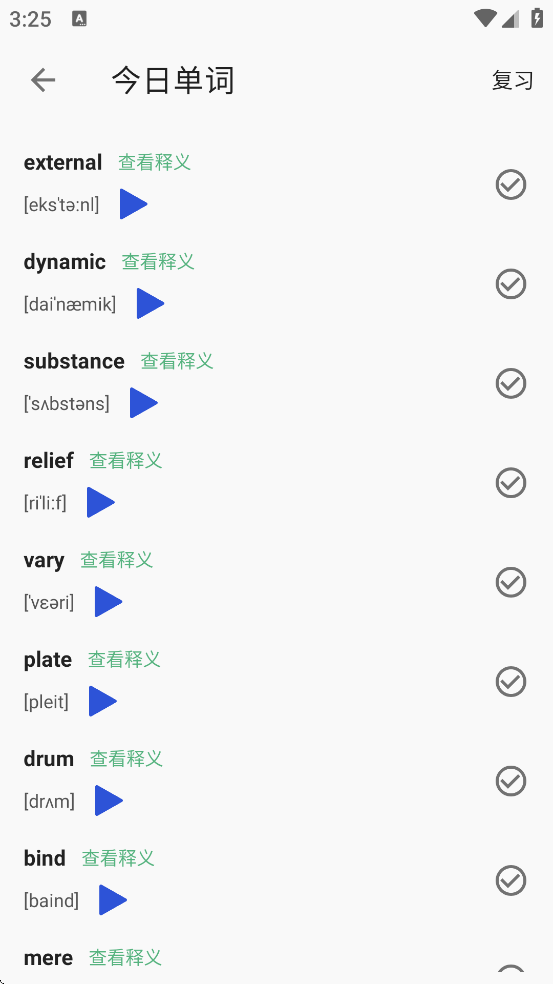Listen to pronunciation of substance

143,403
